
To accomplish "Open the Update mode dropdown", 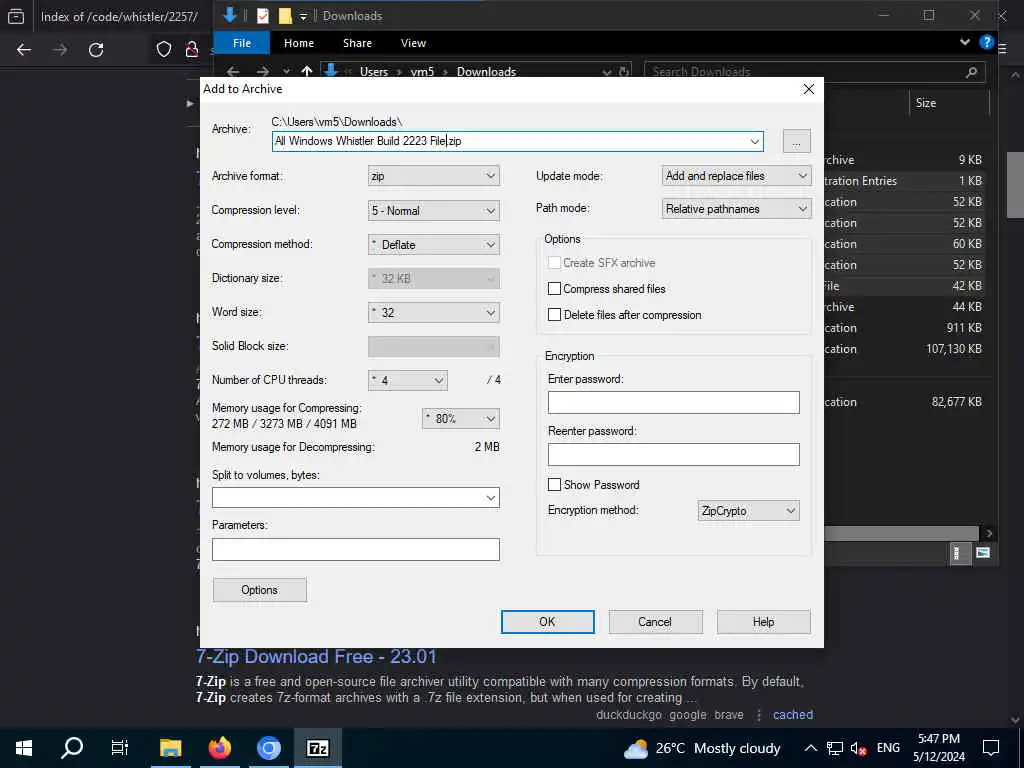I will [737, 176].
